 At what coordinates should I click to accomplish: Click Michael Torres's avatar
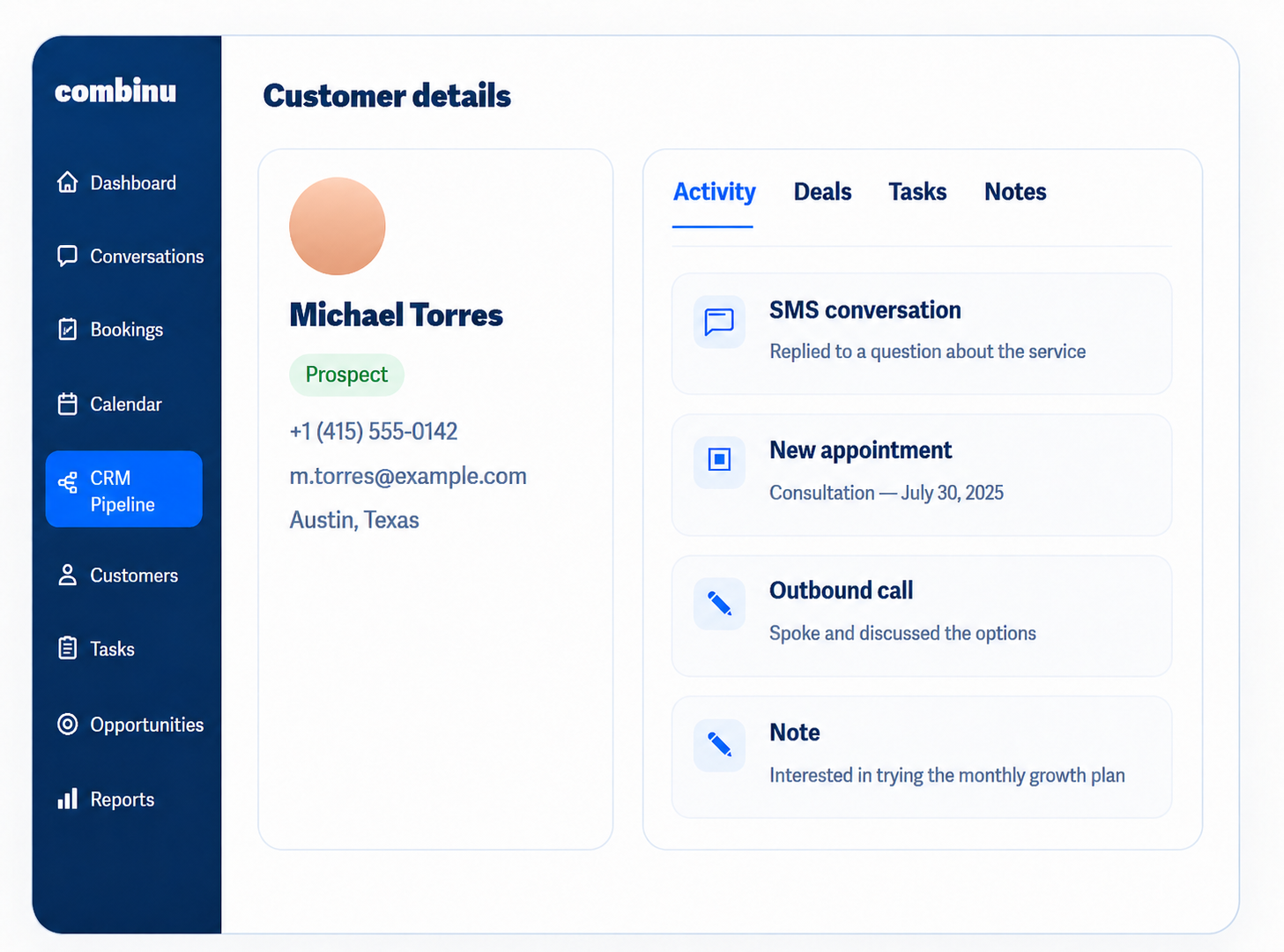tap(338, 226)
